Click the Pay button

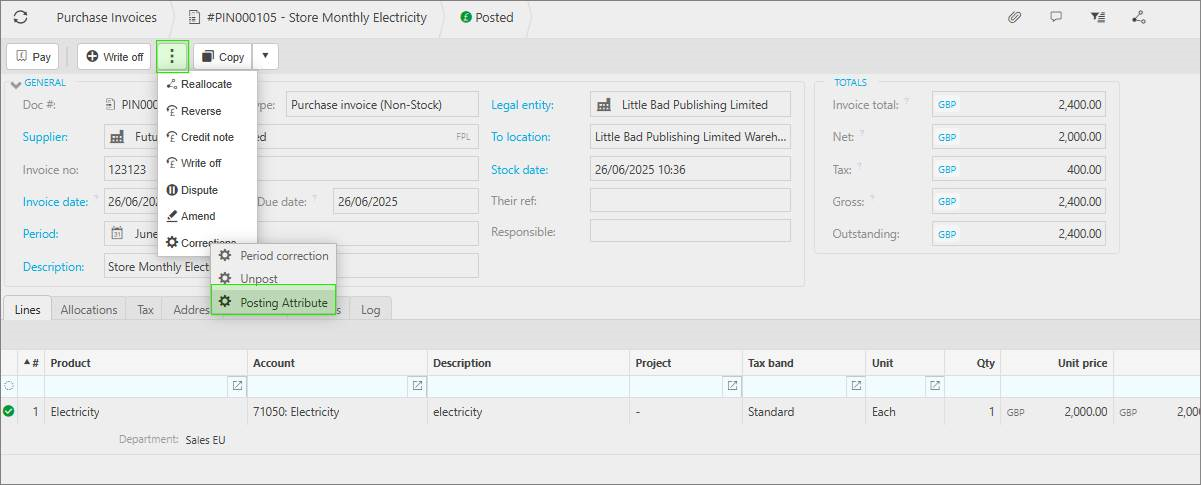tap(33, 57)
